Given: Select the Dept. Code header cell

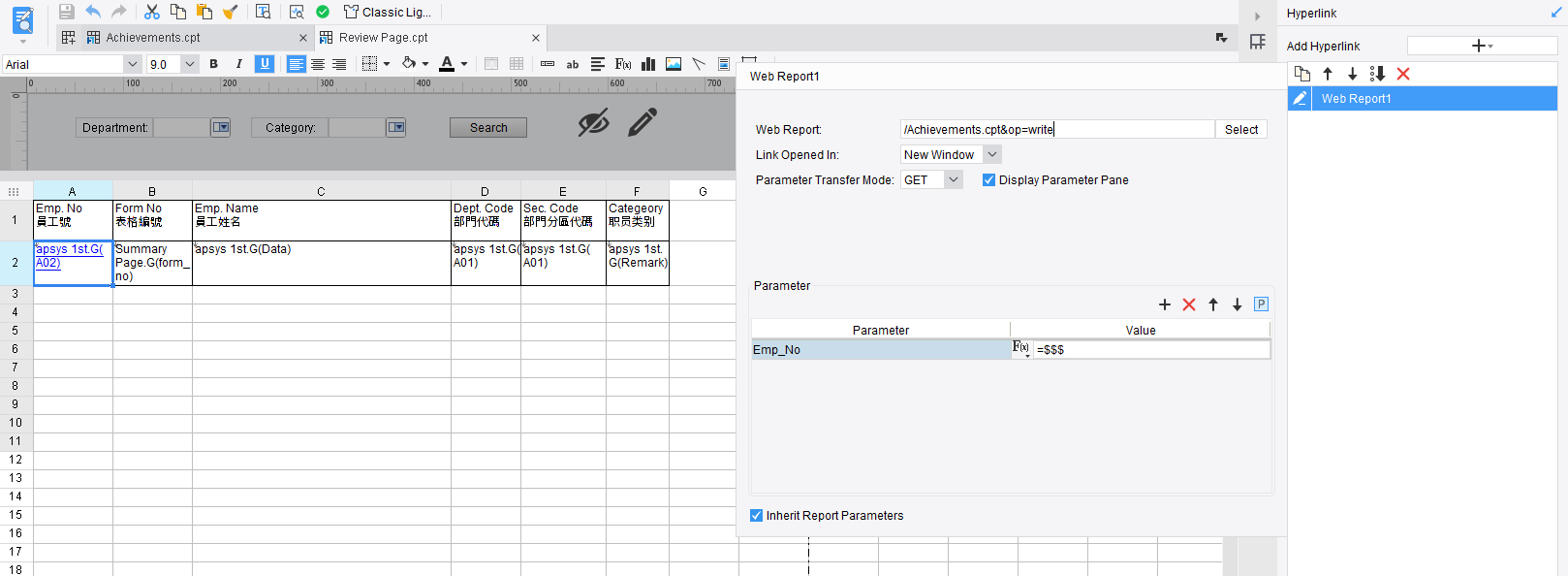Looking at the screenshot, I should point(486,221).
